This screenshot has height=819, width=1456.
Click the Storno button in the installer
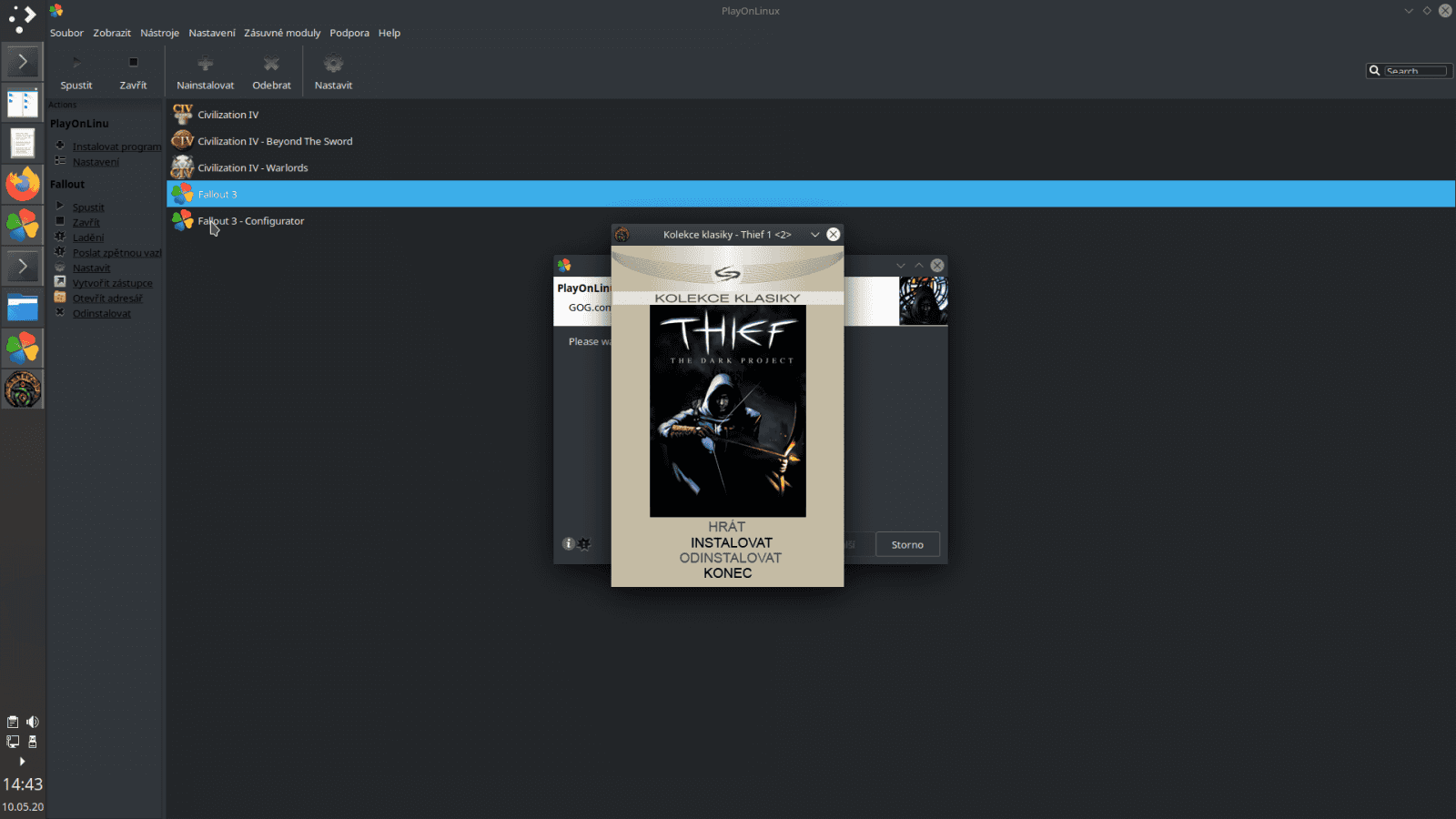(x=906, y=544)
